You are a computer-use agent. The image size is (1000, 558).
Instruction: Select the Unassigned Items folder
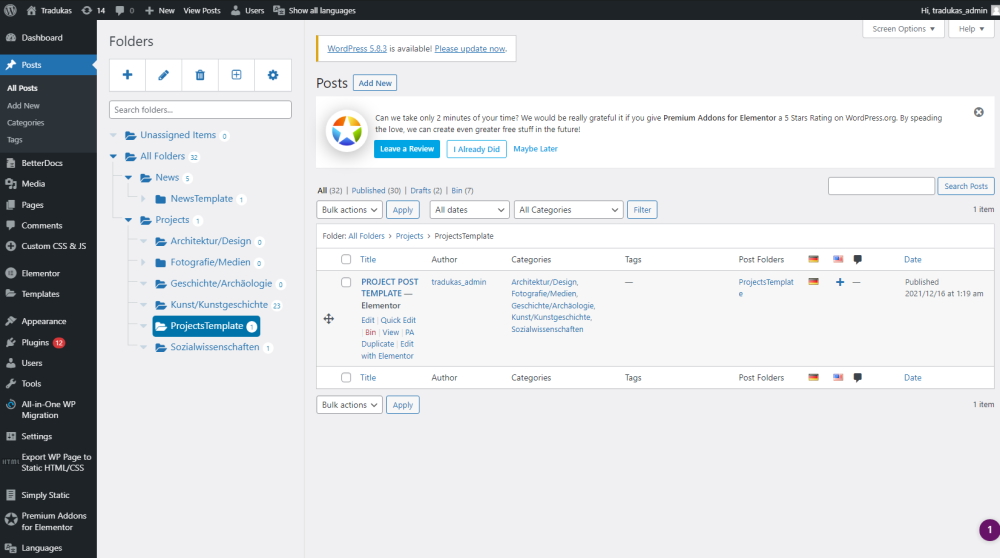[178, 135]
